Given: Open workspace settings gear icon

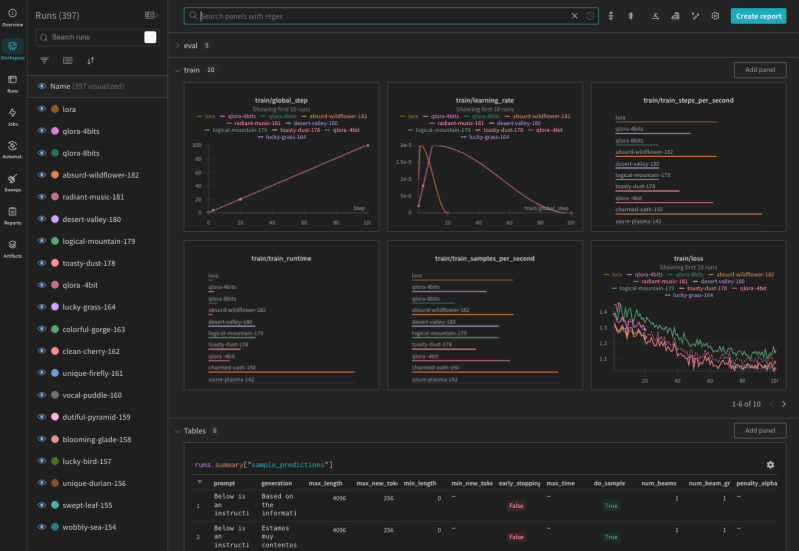Looking at the screenshot, I should [715, 16].
